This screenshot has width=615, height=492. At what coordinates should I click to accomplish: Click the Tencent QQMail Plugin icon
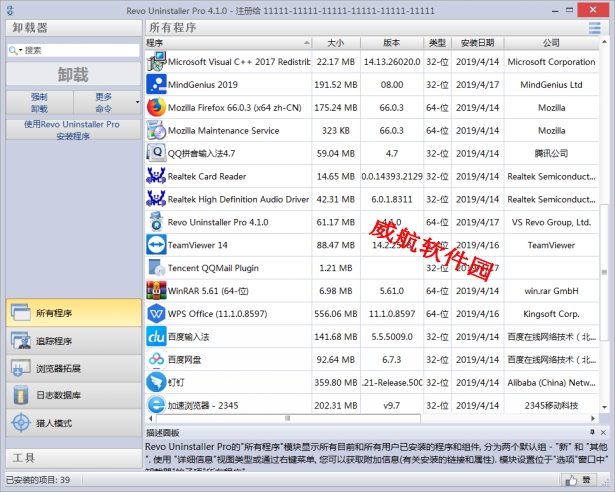[156, 268]
